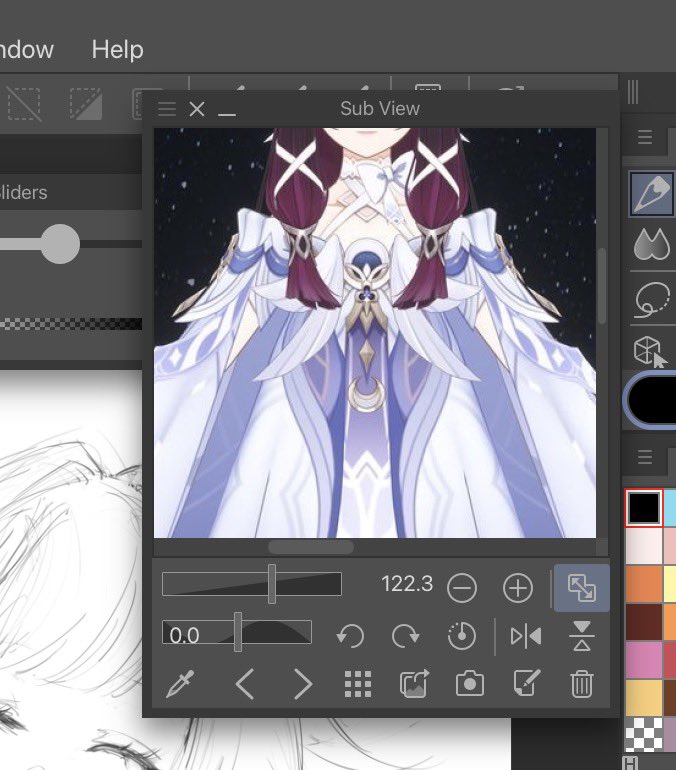This screenshot has height=770, width=676.
Task: Zoom in with the plus button
Action: (518, 588)
